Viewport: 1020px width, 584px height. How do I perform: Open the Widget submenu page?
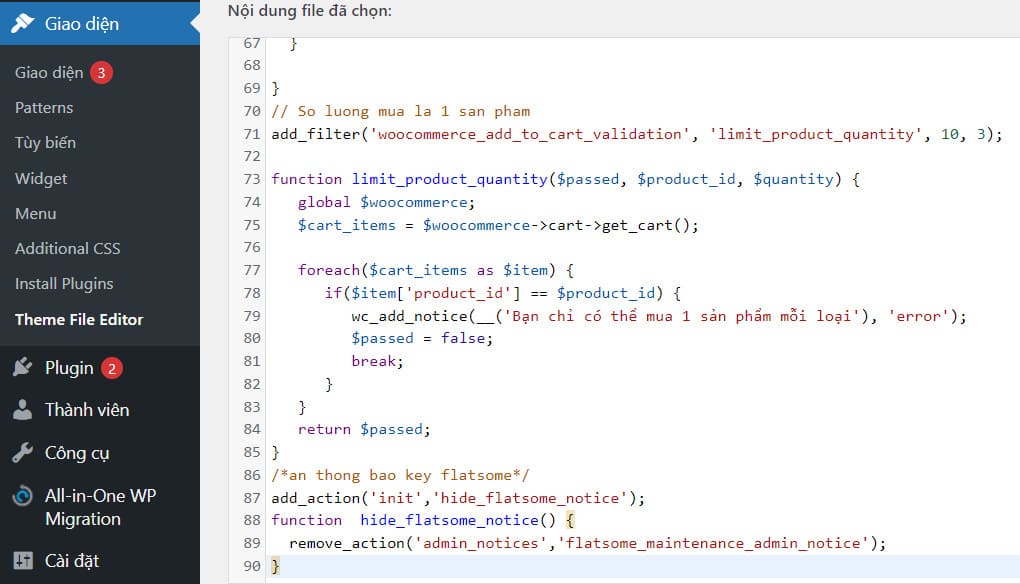pos(41,179)
